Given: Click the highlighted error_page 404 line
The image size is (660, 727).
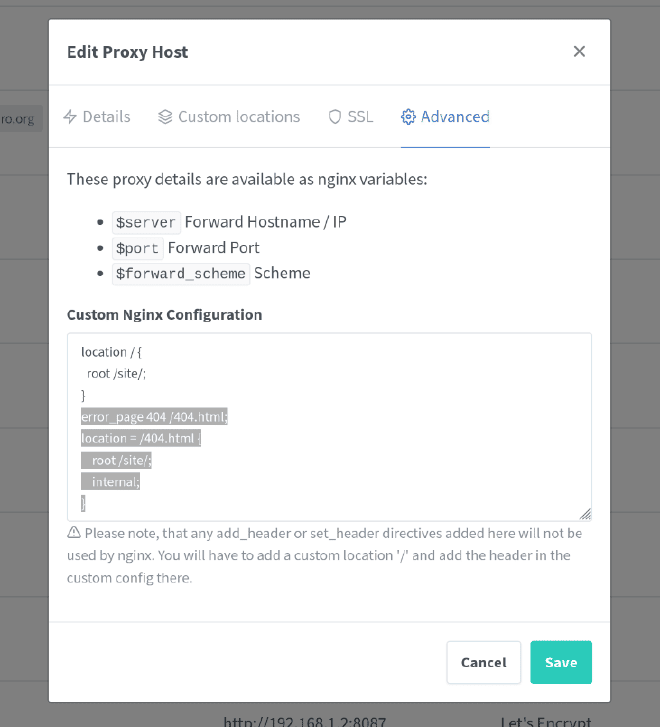Looking at the screenshot, I should (x=154, y=417).
